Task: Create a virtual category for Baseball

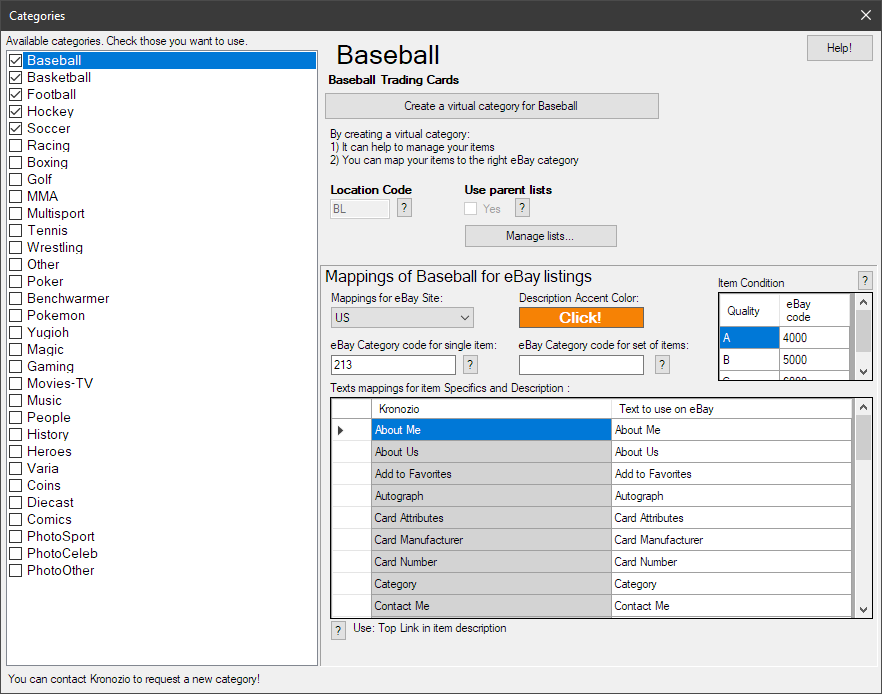Action: point(492,106)
